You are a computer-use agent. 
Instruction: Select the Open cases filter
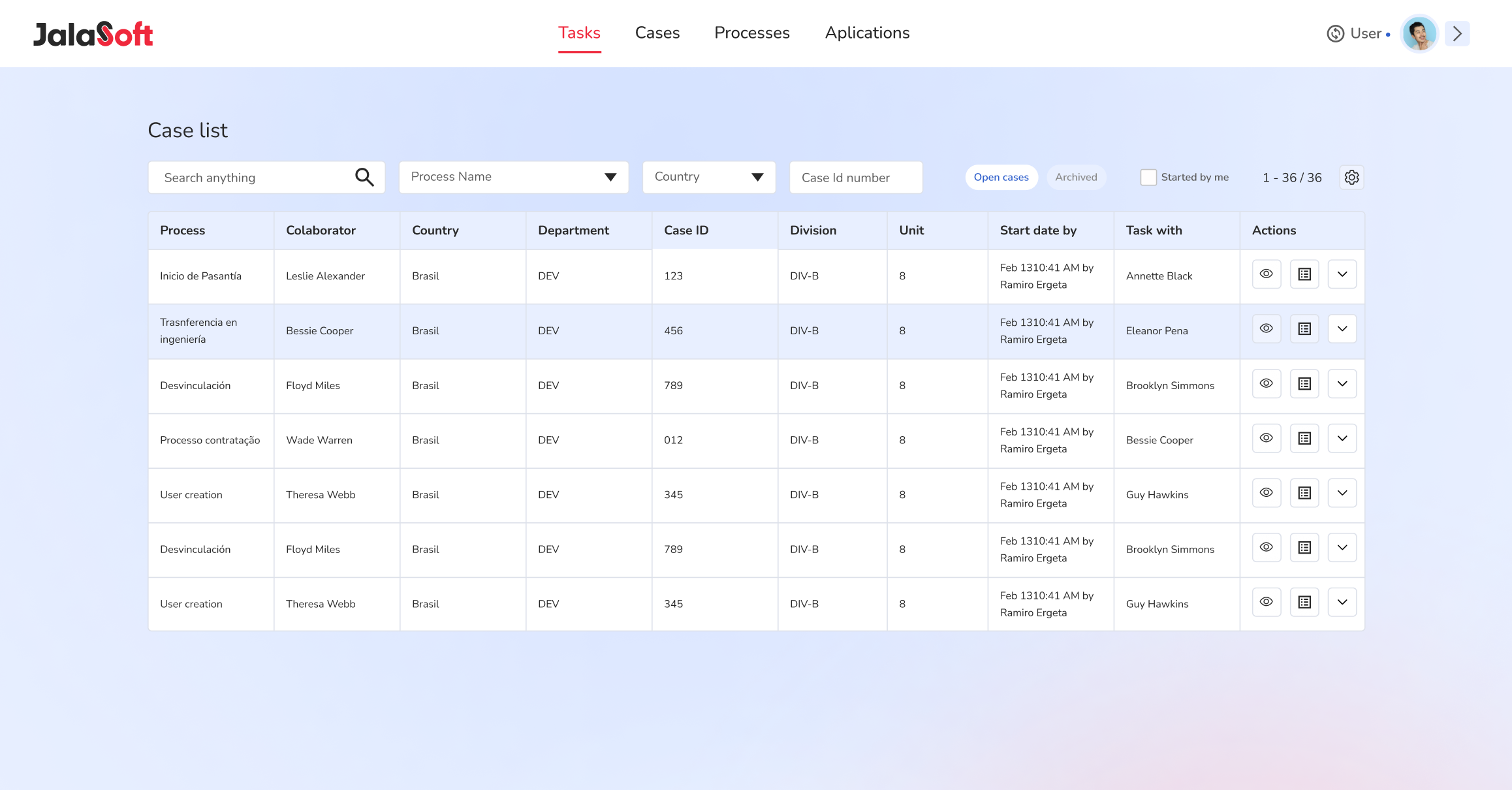(1001, 178)
